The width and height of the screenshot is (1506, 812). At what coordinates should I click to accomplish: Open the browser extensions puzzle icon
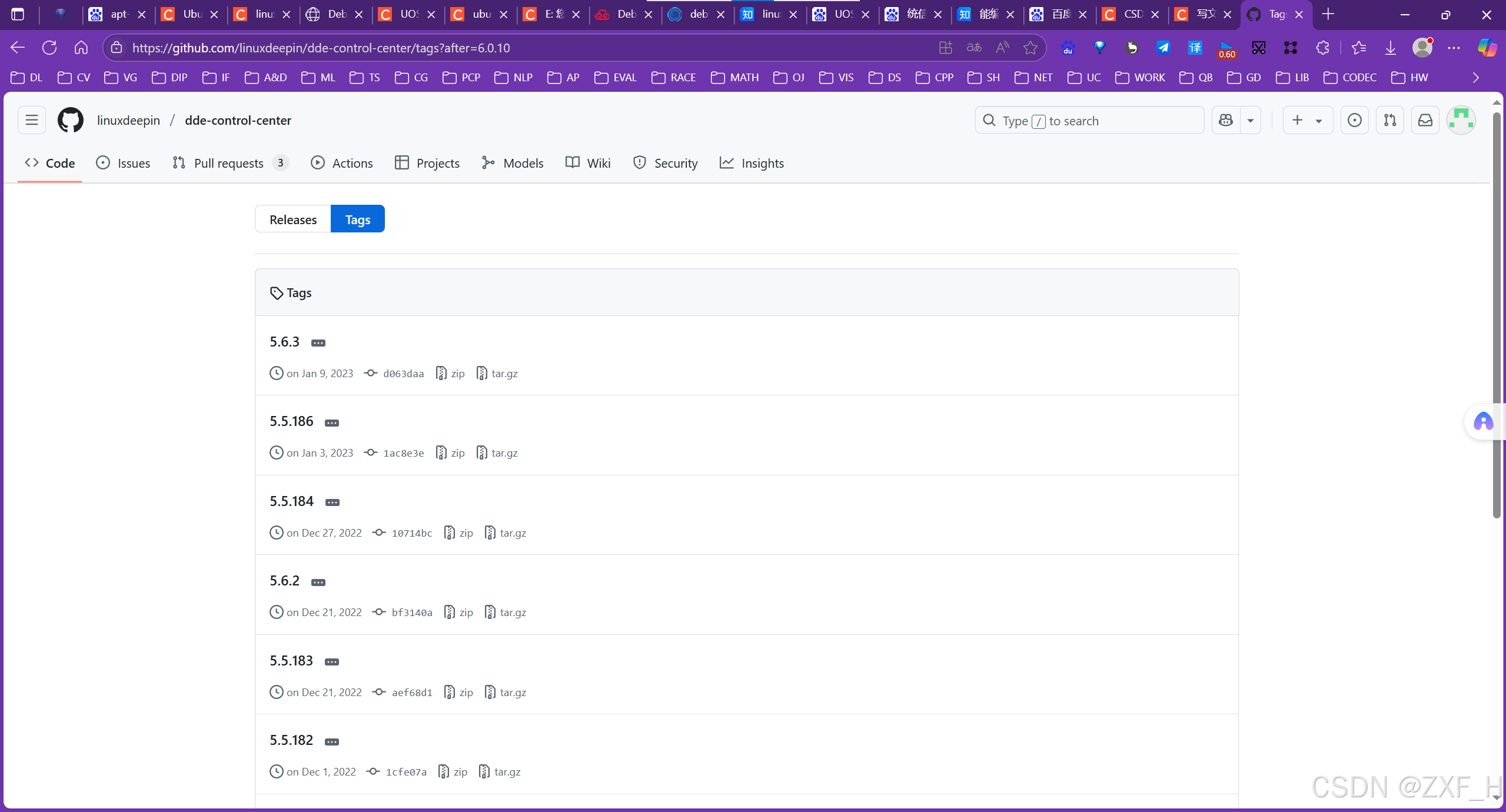(1322, 48)
